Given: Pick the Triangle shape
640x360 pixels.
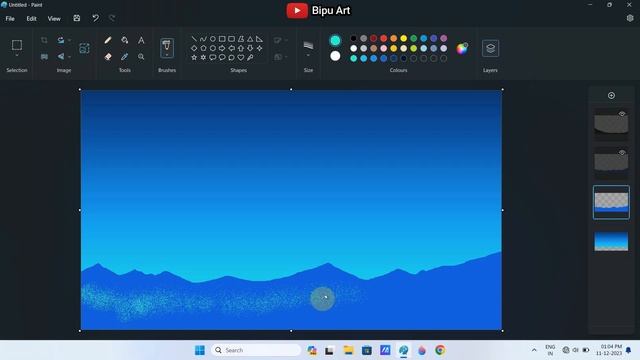Looking at the screenshot, I should [x=250, y=39].
